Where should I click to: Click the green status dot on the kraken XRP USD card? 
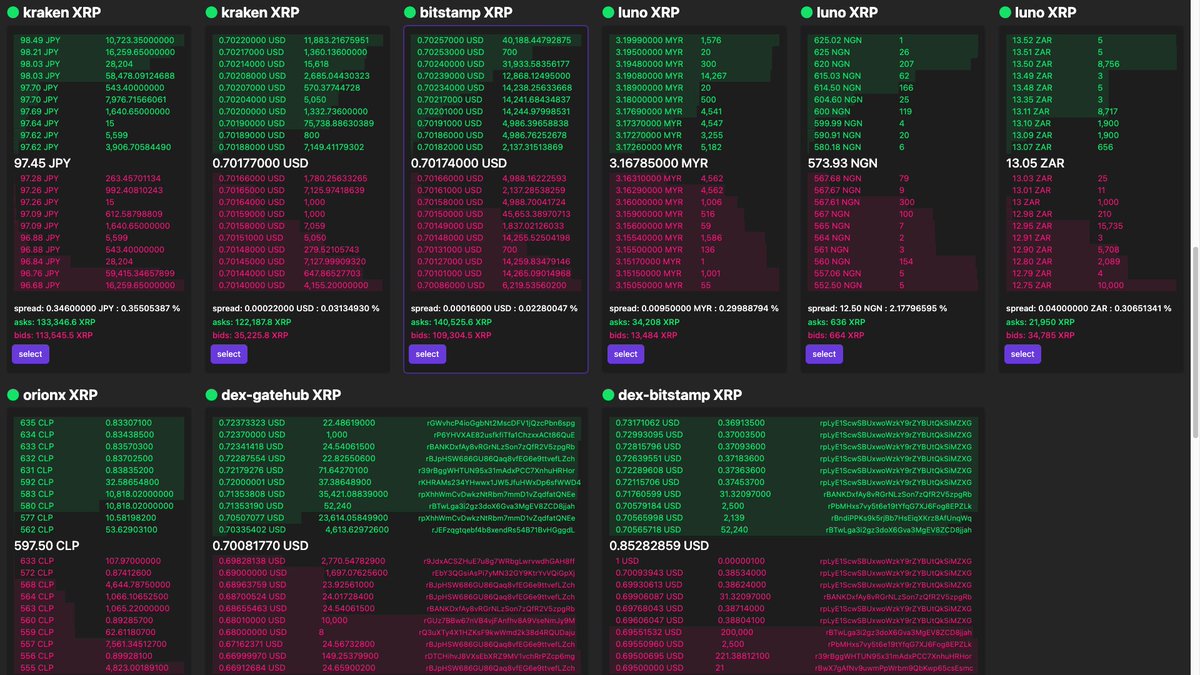click(211, 13)
